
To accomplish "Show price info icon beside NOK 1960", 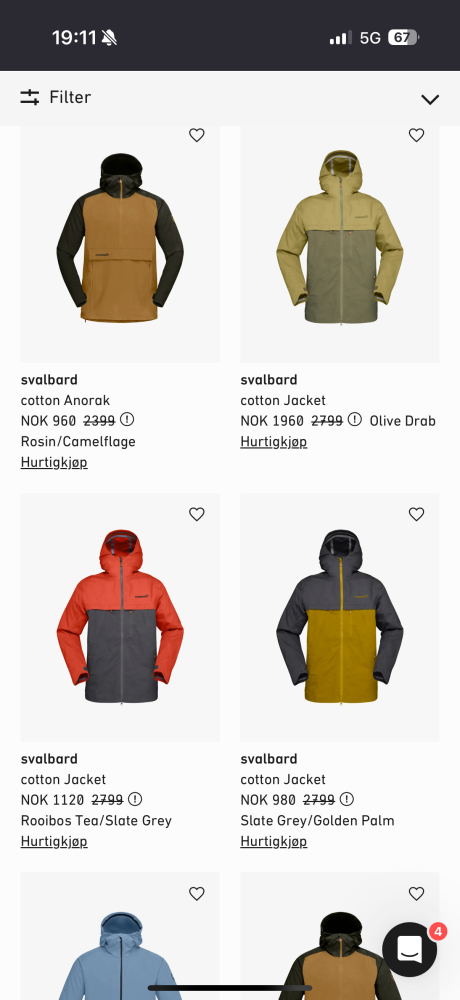I will (x=355, y=420).
